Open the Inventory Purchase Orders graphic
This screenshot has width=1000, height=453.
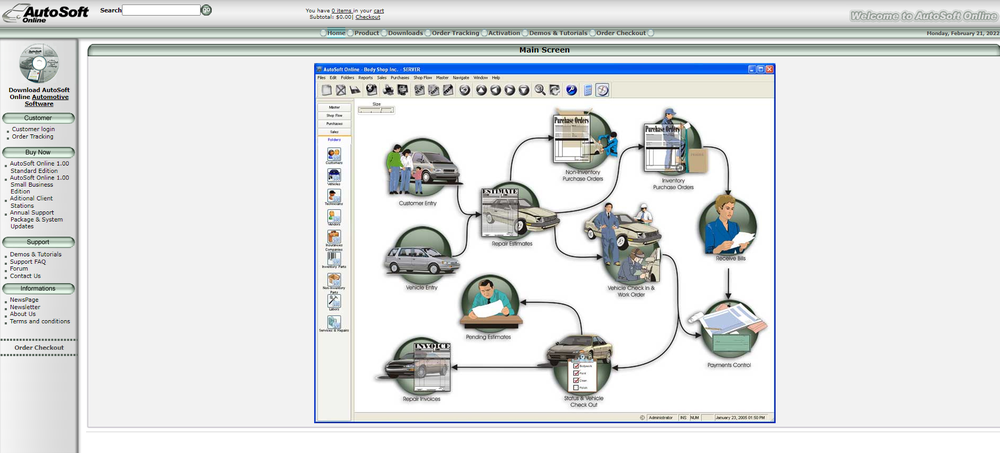pyautogui.click(x=674, y=142)
